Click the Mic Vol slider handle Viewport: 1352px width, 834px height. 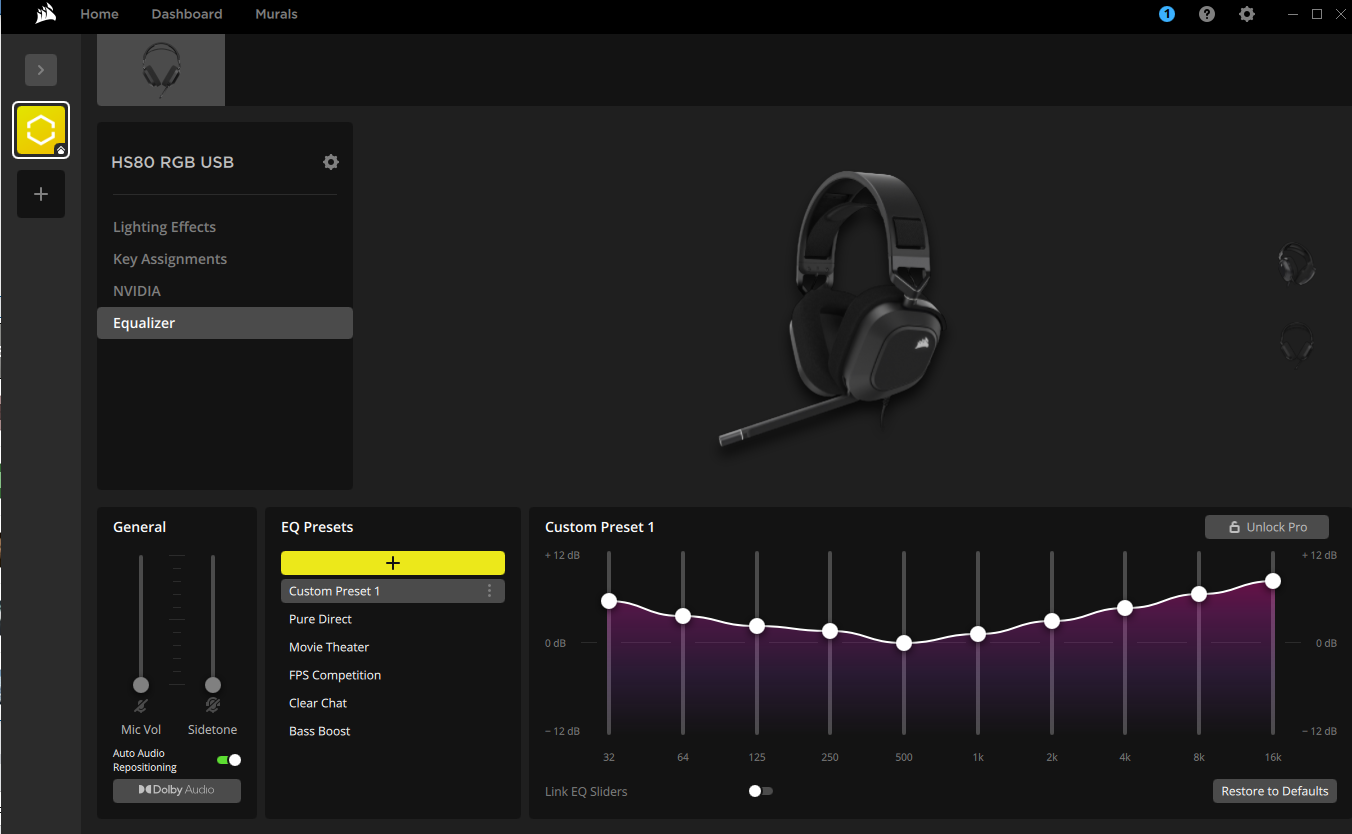pos(141,685)
